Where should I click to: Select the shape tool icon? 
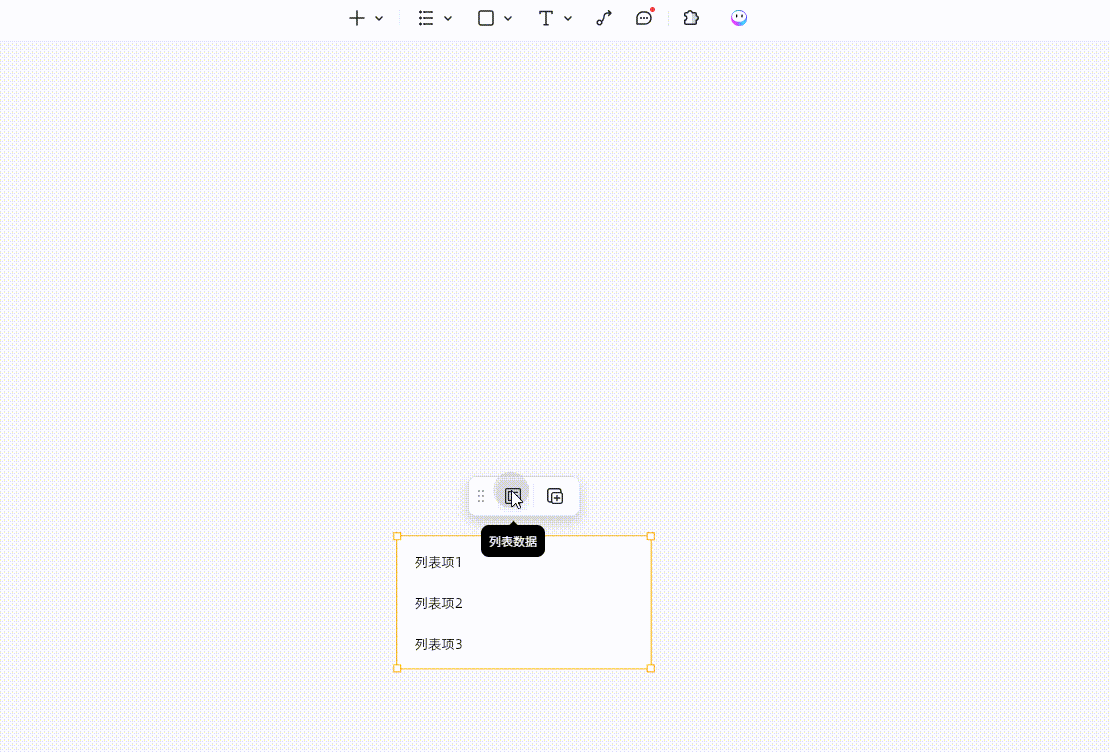486,18
